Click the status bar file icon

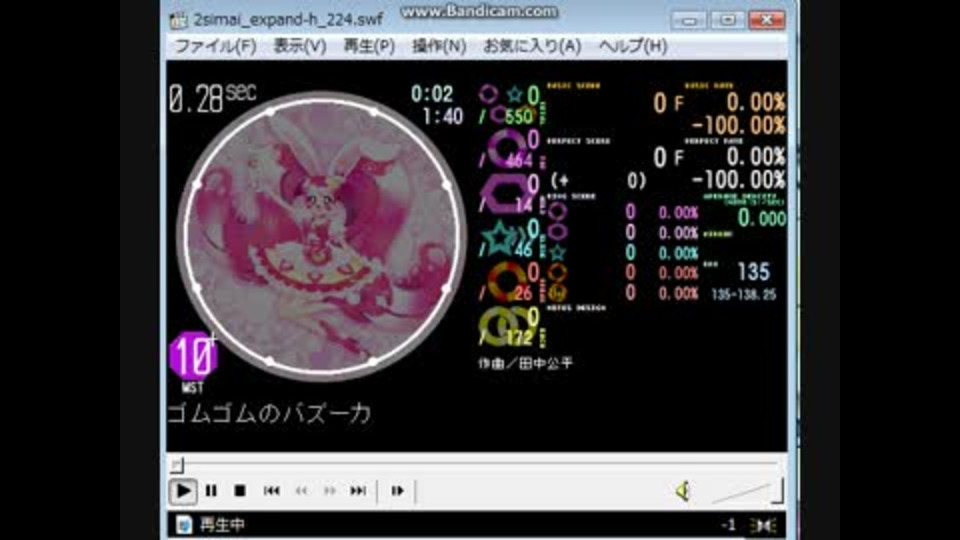(x=183, y=525)
